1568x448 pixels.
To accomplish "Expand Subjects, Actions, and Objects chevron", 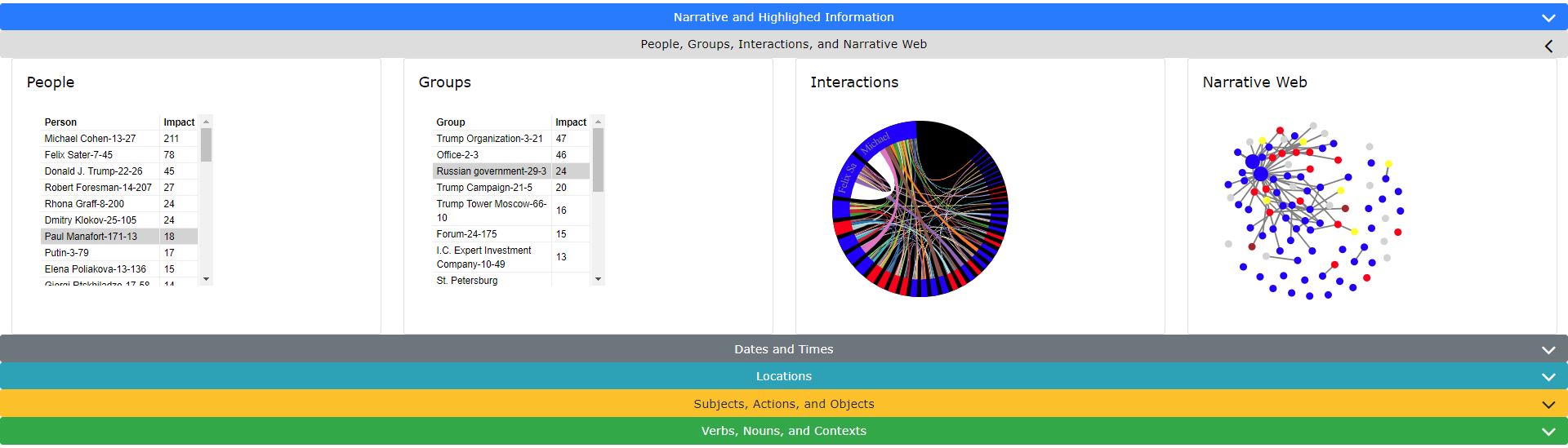I will pos(1548,405).
